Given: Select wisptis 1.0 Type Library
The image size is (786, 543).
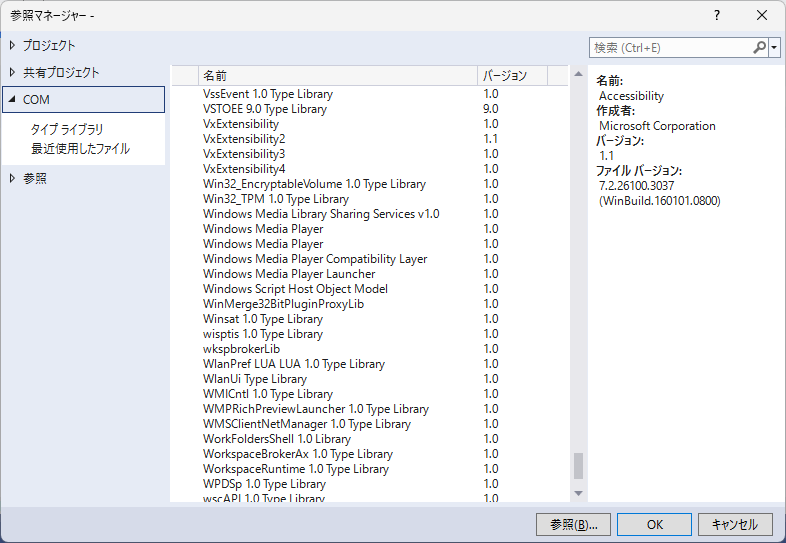Looking at the screenshot, I should pos(370,334).
